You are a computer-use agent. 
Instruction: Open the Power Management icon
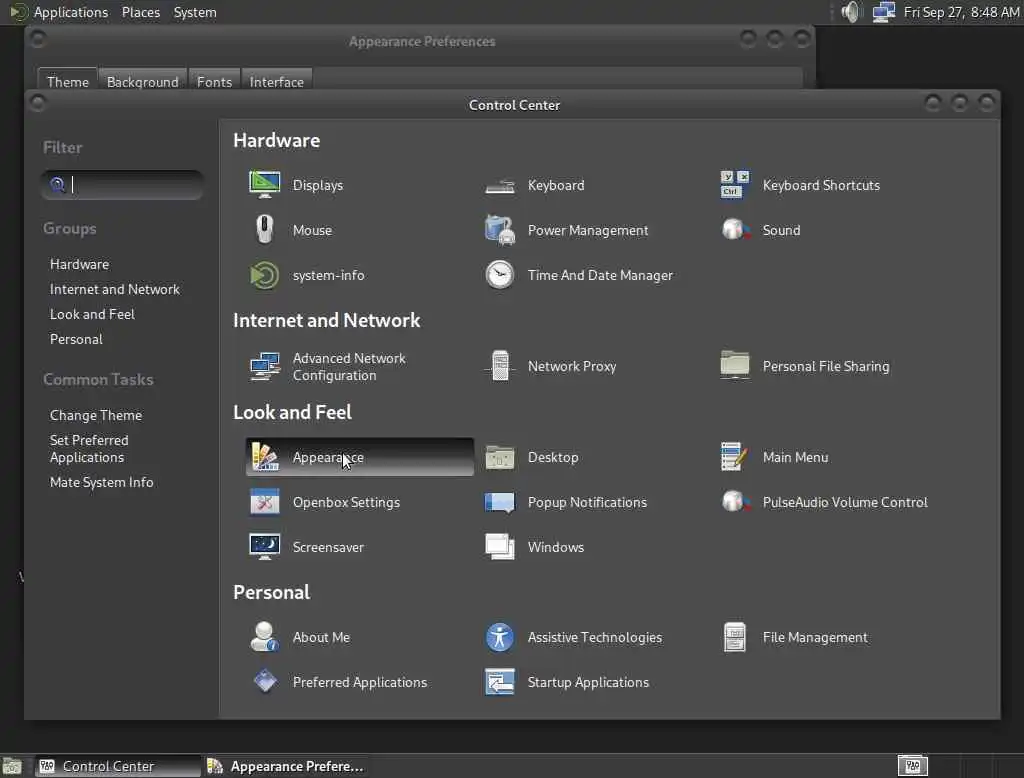500,230
